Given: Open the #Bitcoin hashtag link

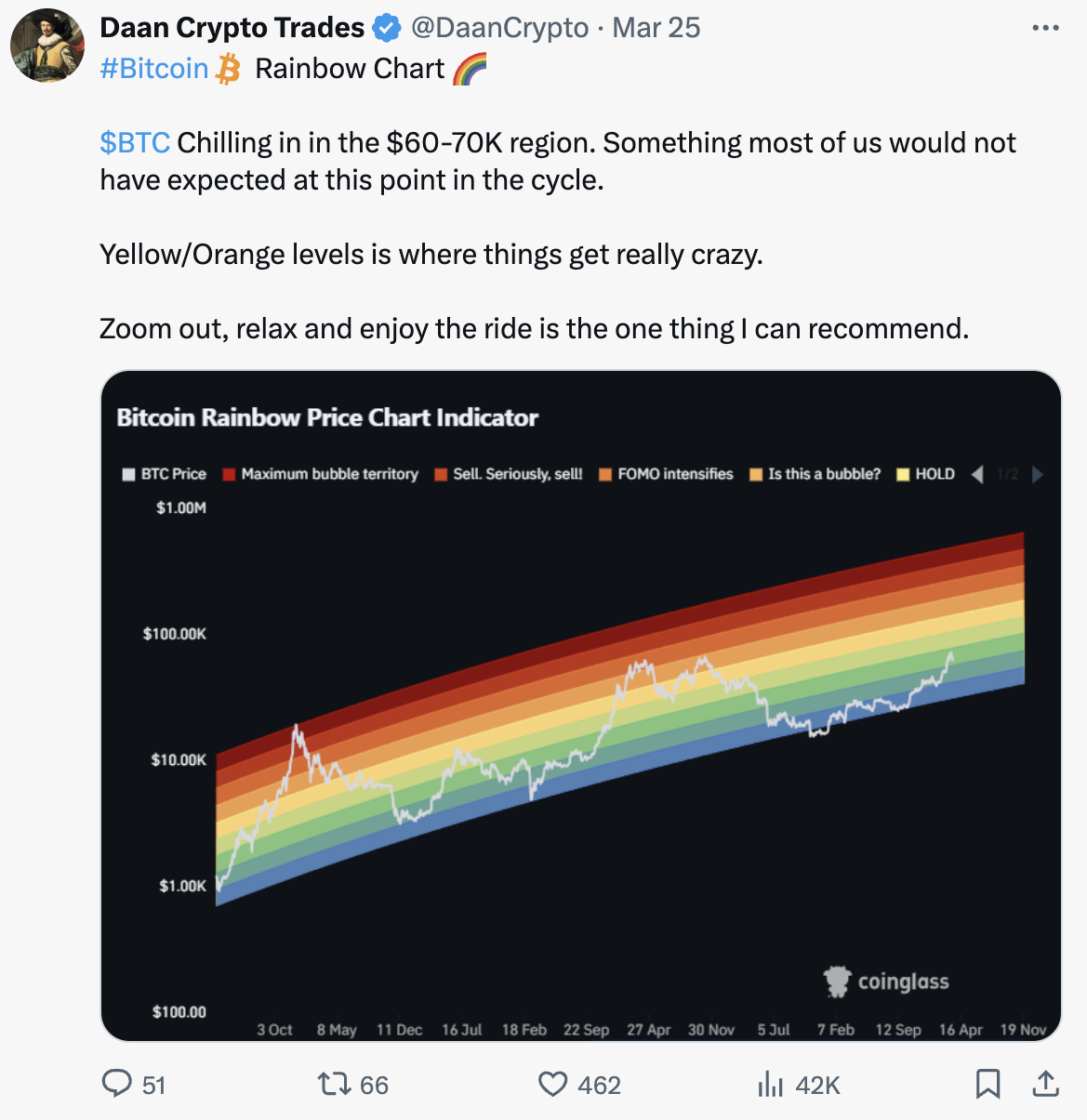Looking at the screenshot, I should [154, 69].
